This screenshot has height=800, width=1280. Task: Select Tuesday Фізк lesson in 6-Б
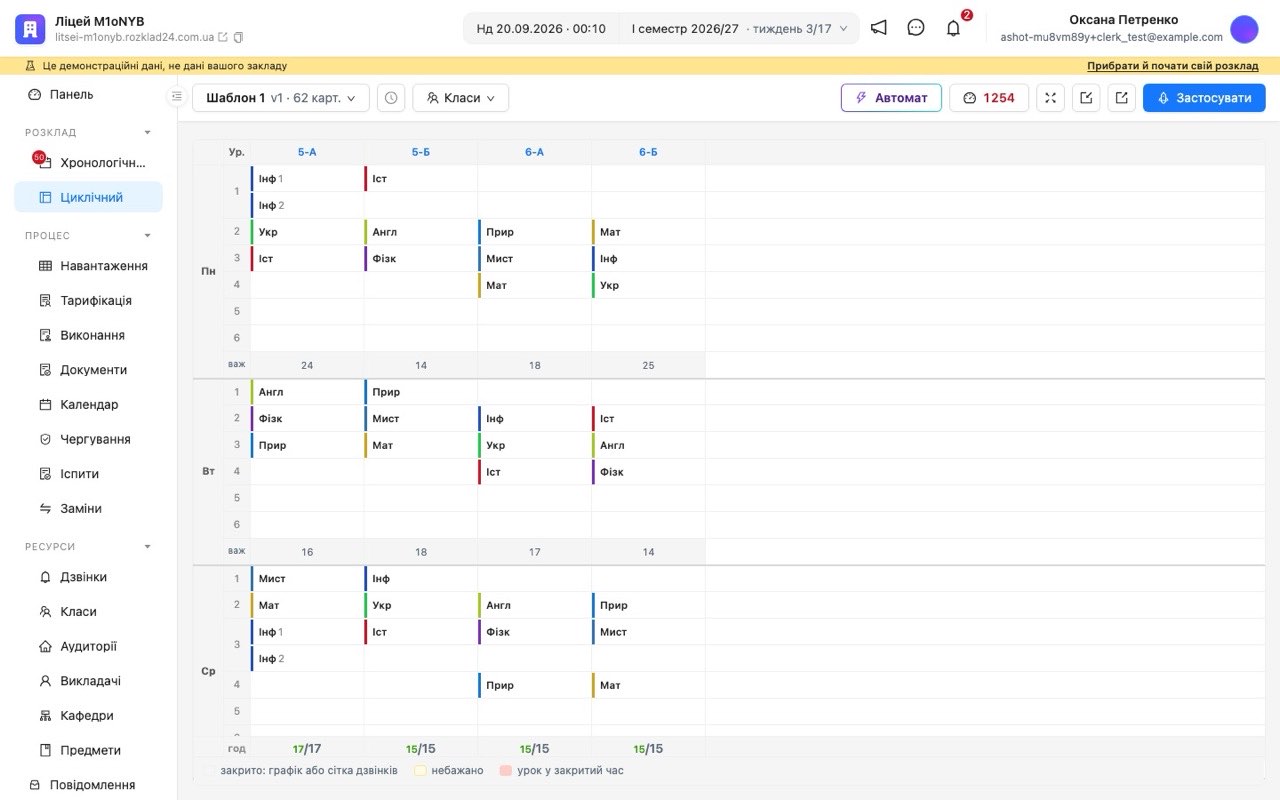coord(648,472)
